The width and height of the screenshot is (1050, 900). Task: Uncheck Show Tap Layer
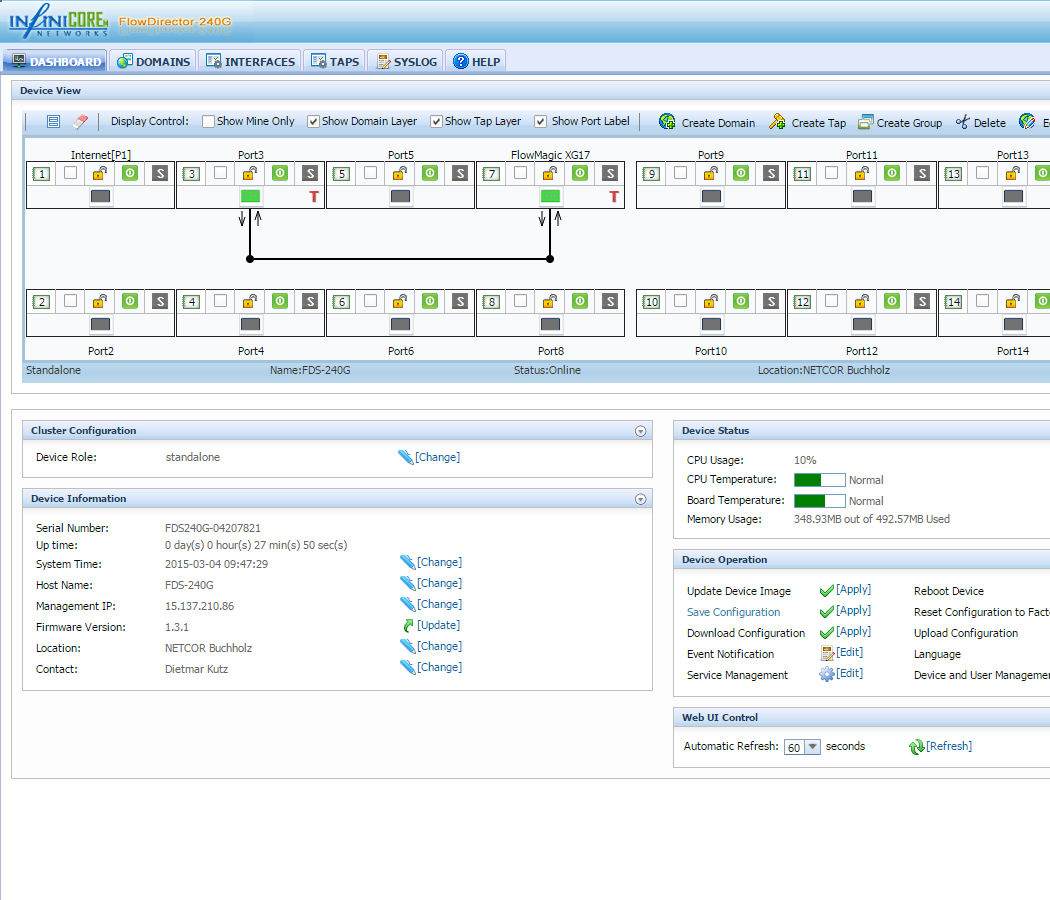(x=437, y=121)
